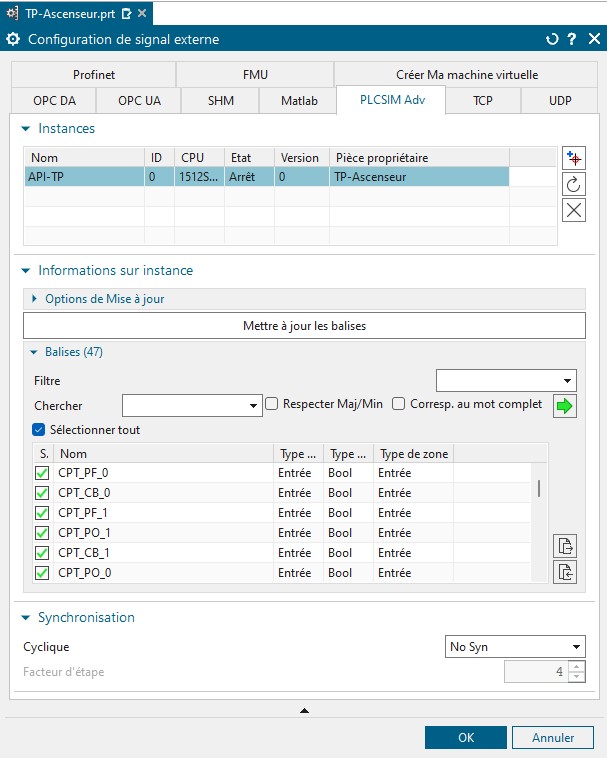
Task: Collapse the Synchronisation section
Action: (26, 618)
